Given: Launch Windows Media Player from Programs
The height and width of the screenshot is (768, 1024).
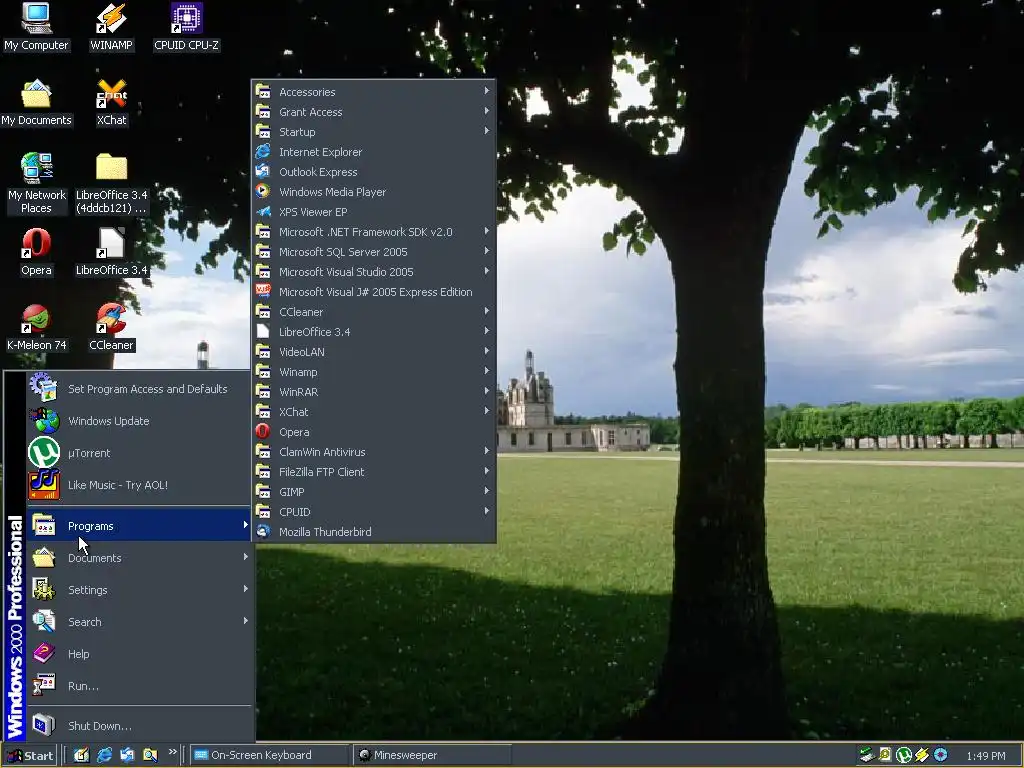Looking at the screenshot, I should [x=374, y=191].
